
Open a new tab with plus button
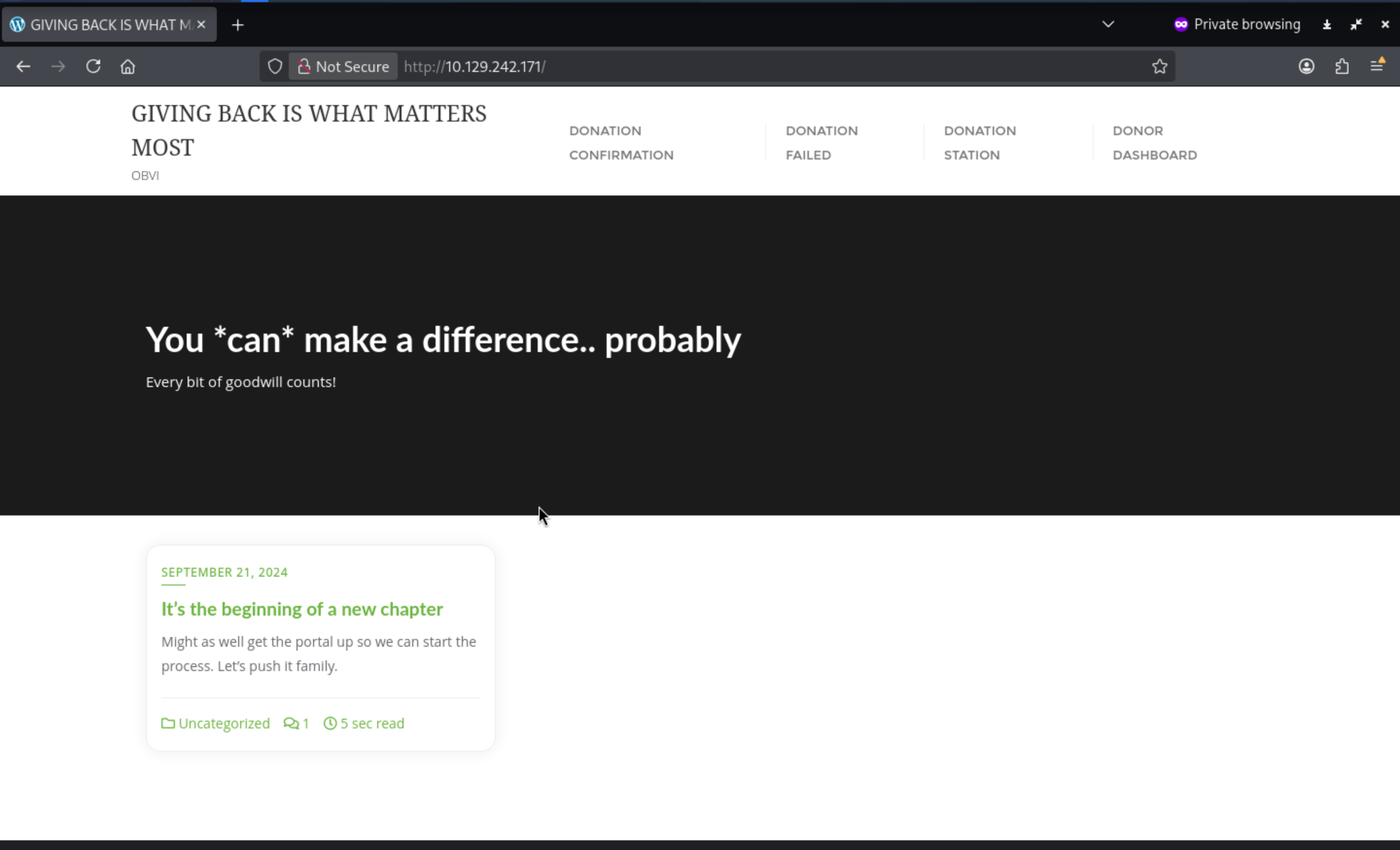click(x=238, y=25)
